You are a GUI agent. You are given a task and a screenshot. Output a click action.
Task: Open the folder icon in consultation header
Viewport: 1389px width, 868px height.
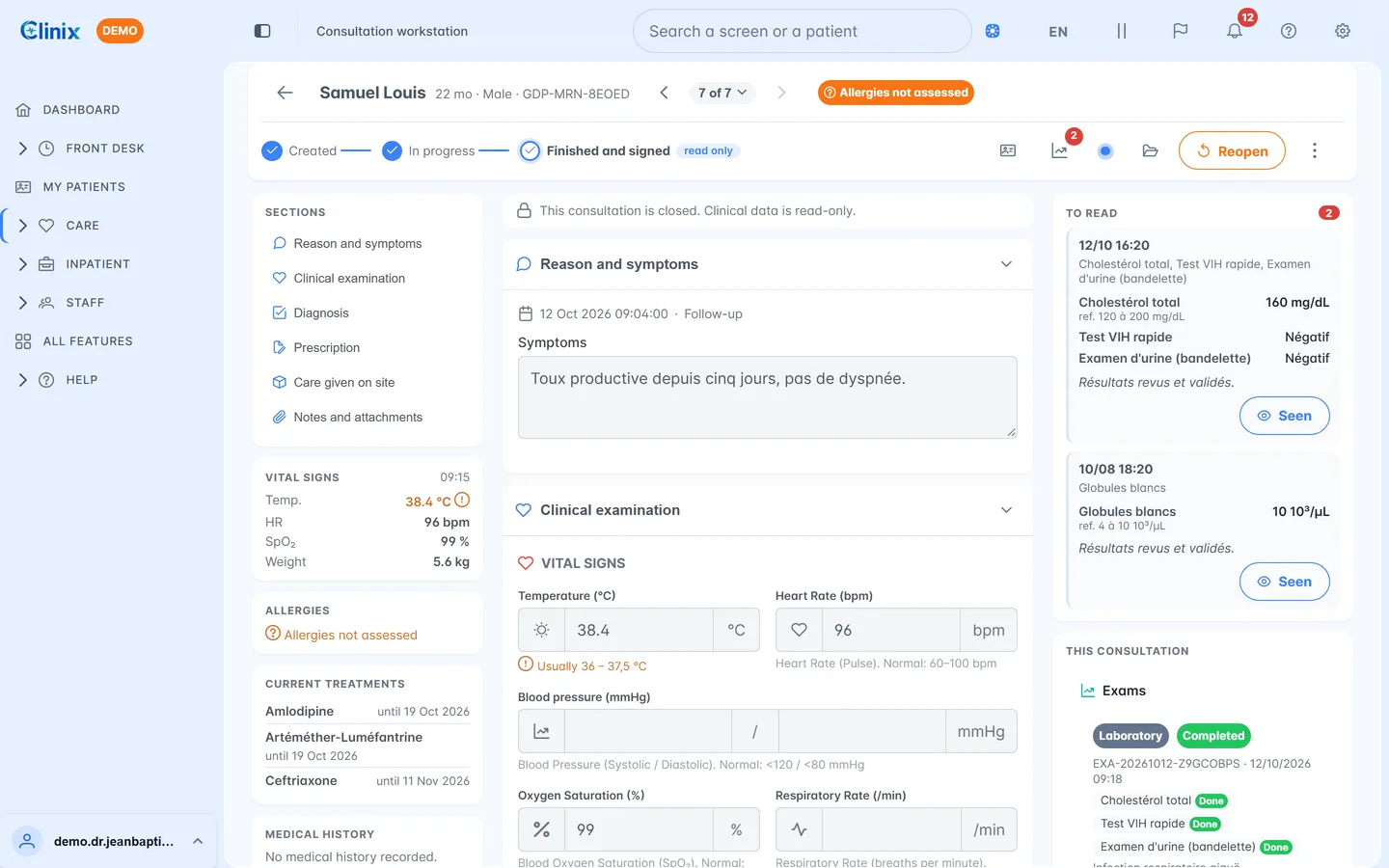tap(1150, 150)
